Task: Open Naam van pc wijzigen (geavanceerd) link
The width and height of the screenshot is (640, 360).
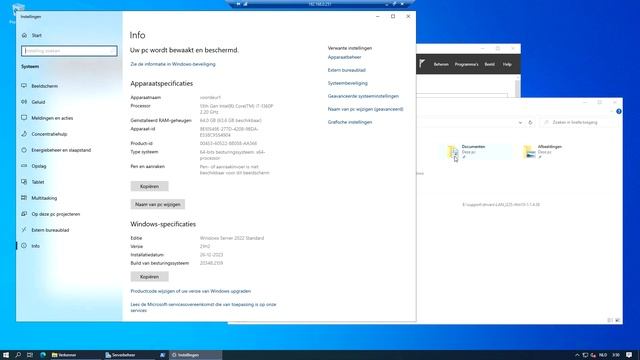Action: coord(365,109)
